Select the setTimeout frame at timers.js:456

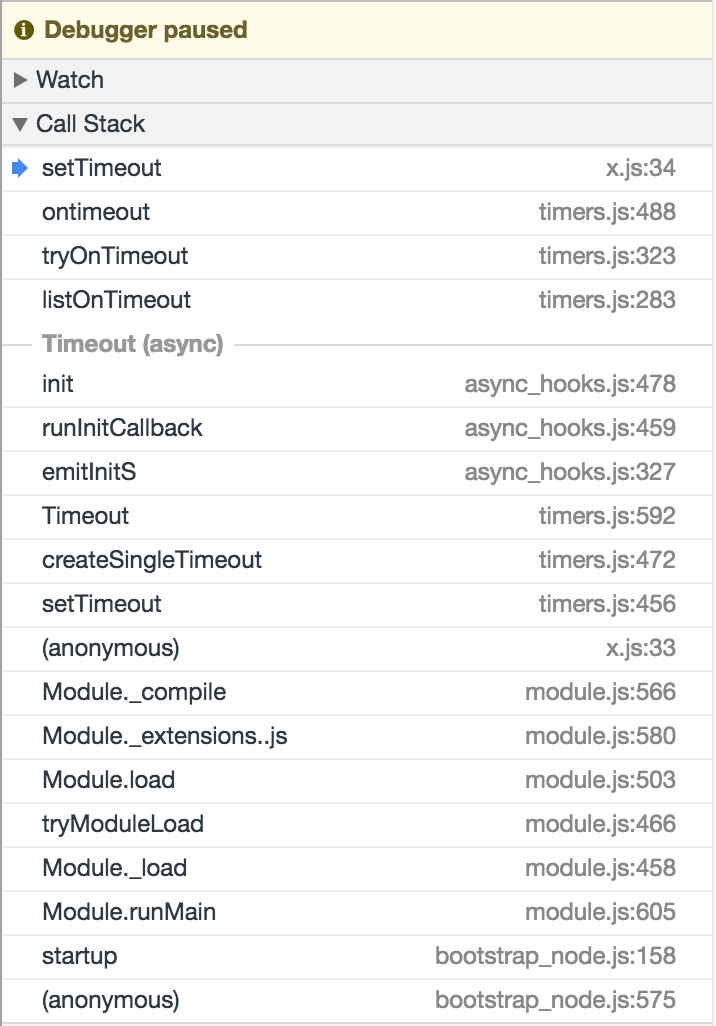click(357, 604)
